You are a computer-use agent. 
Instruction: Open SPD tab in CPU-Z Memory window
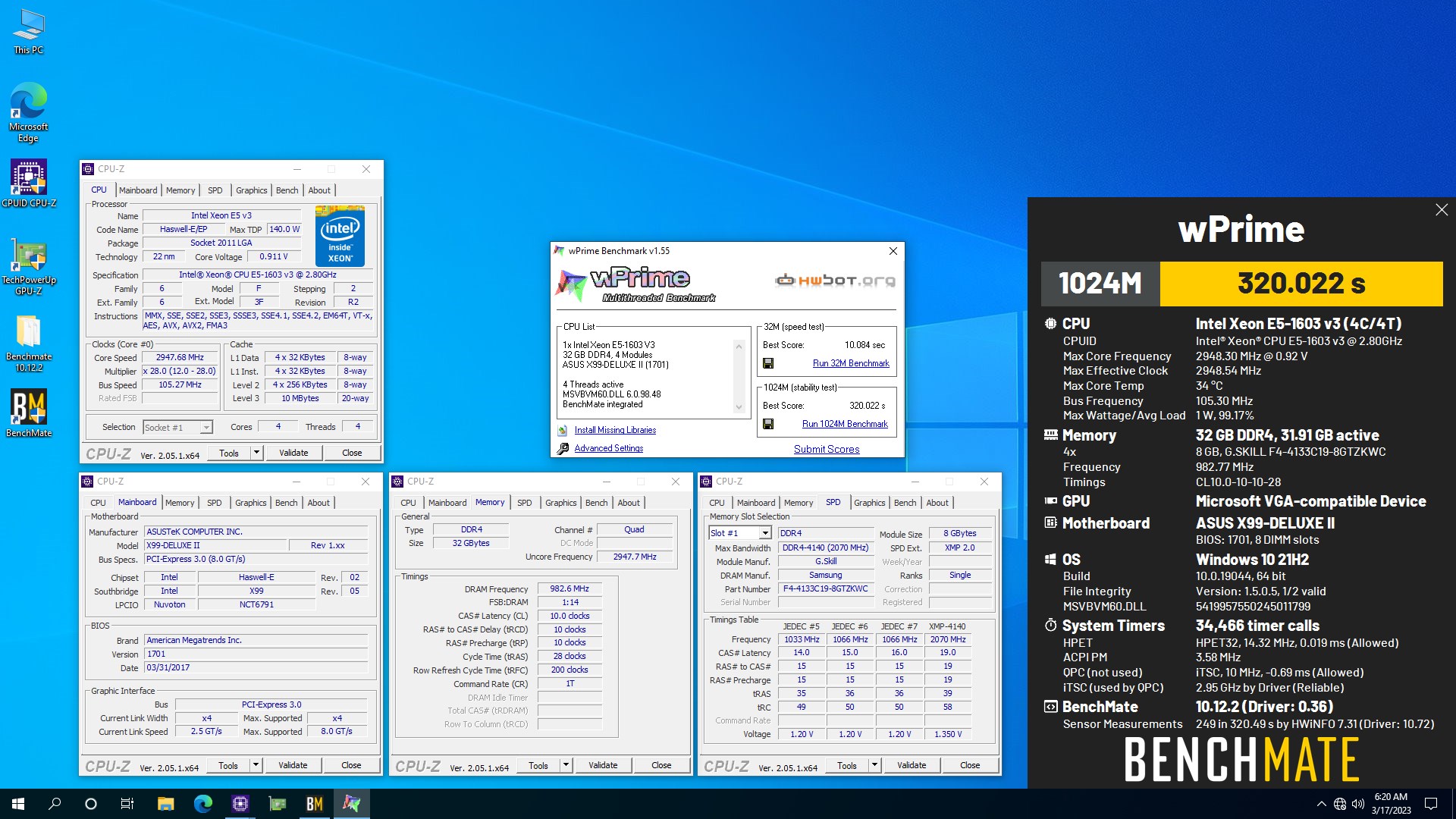525,503
